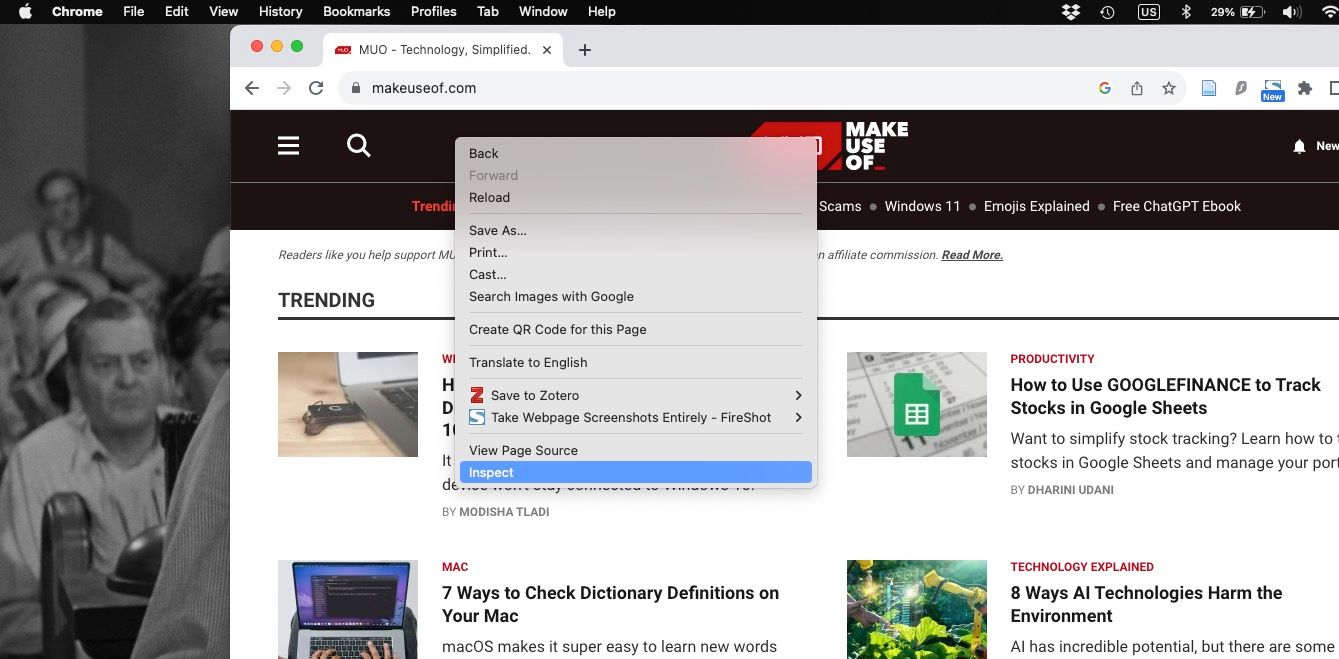This screenshot has height=659, width=1339.
Task: Click the Zotero icon in the context menu
Action: coord(476,395)
